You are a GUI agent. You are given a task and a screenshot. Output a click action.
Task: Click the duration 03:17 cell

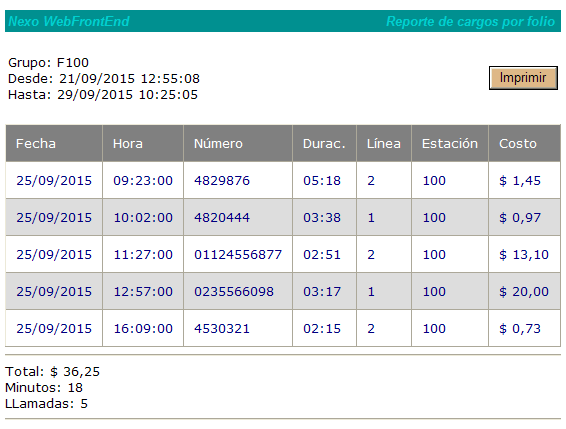[x=325, y=291]
